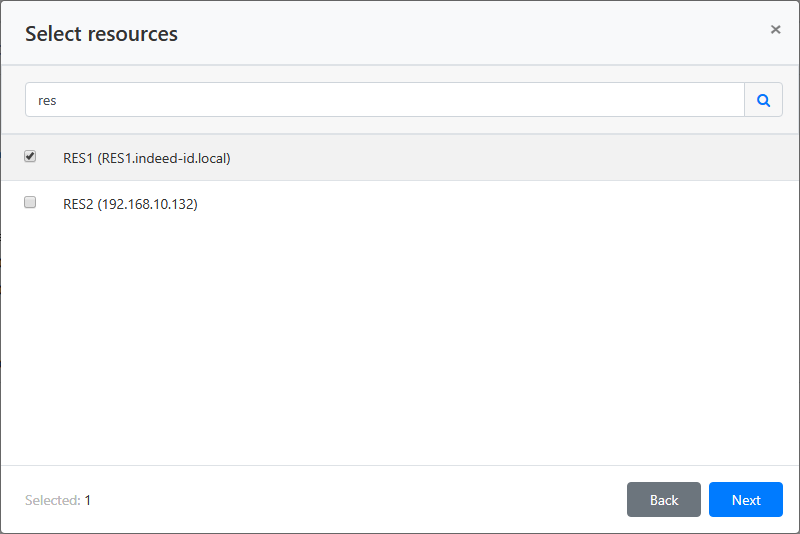Select the RES2 list row
Image resolution: width=800 pixels, height=534 pixels.
pyautogui.click(x=500, y=204)
